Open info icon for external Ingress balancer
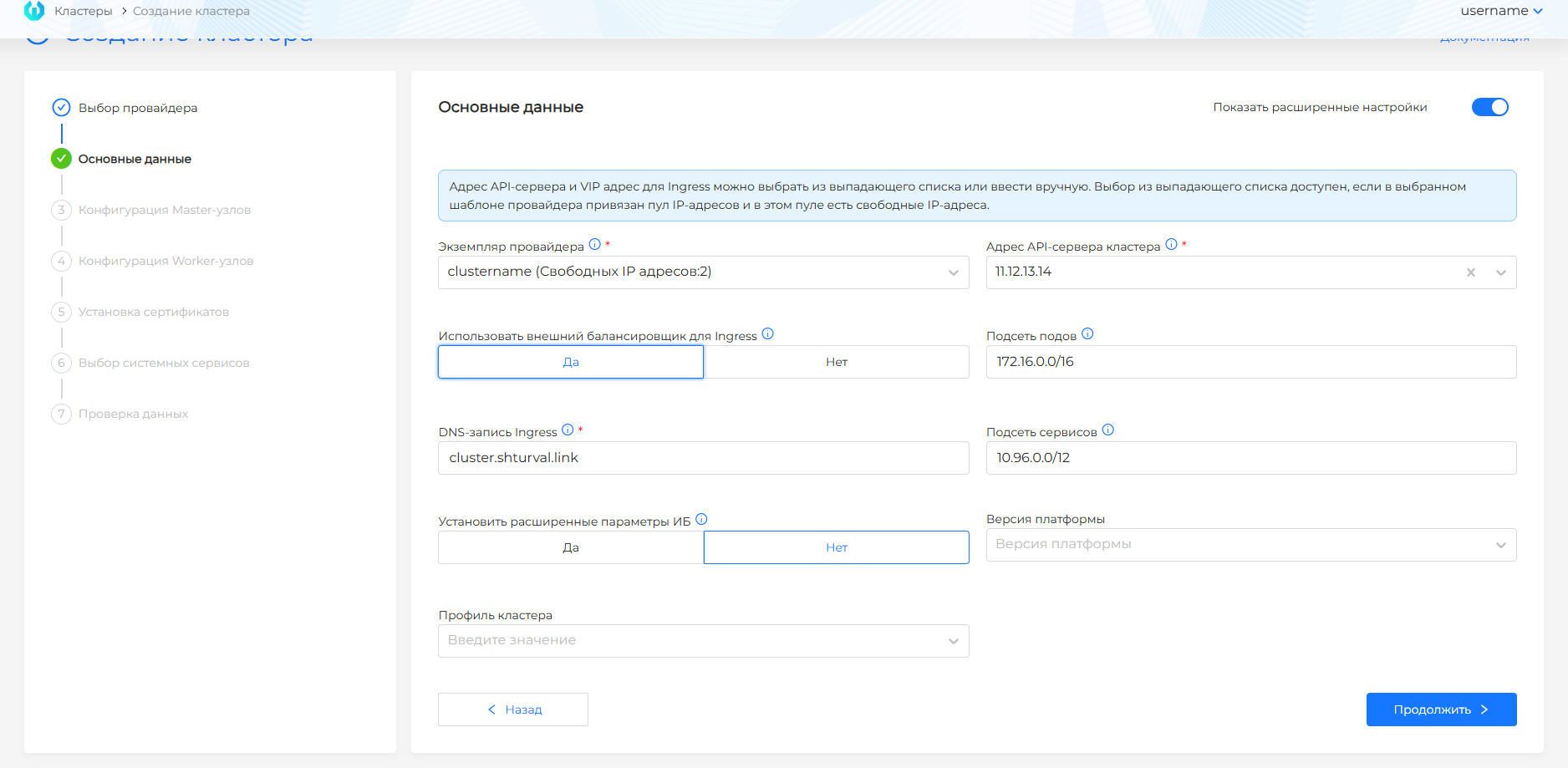The width and height of the screenshot is (1568, 768). tap(768, 333)
